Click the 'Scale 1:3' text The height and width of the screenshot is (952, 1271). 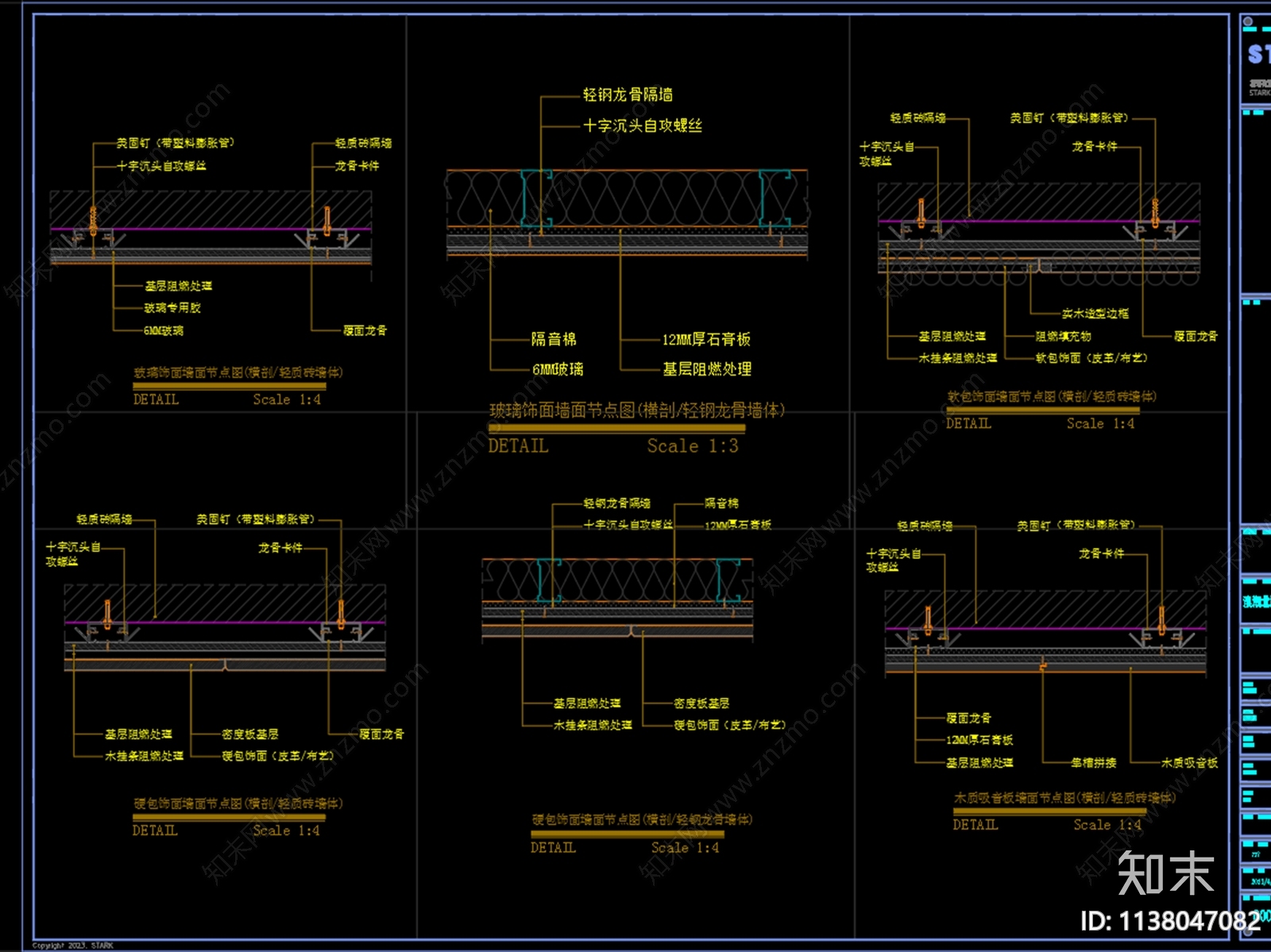click(x=693, y=445)
